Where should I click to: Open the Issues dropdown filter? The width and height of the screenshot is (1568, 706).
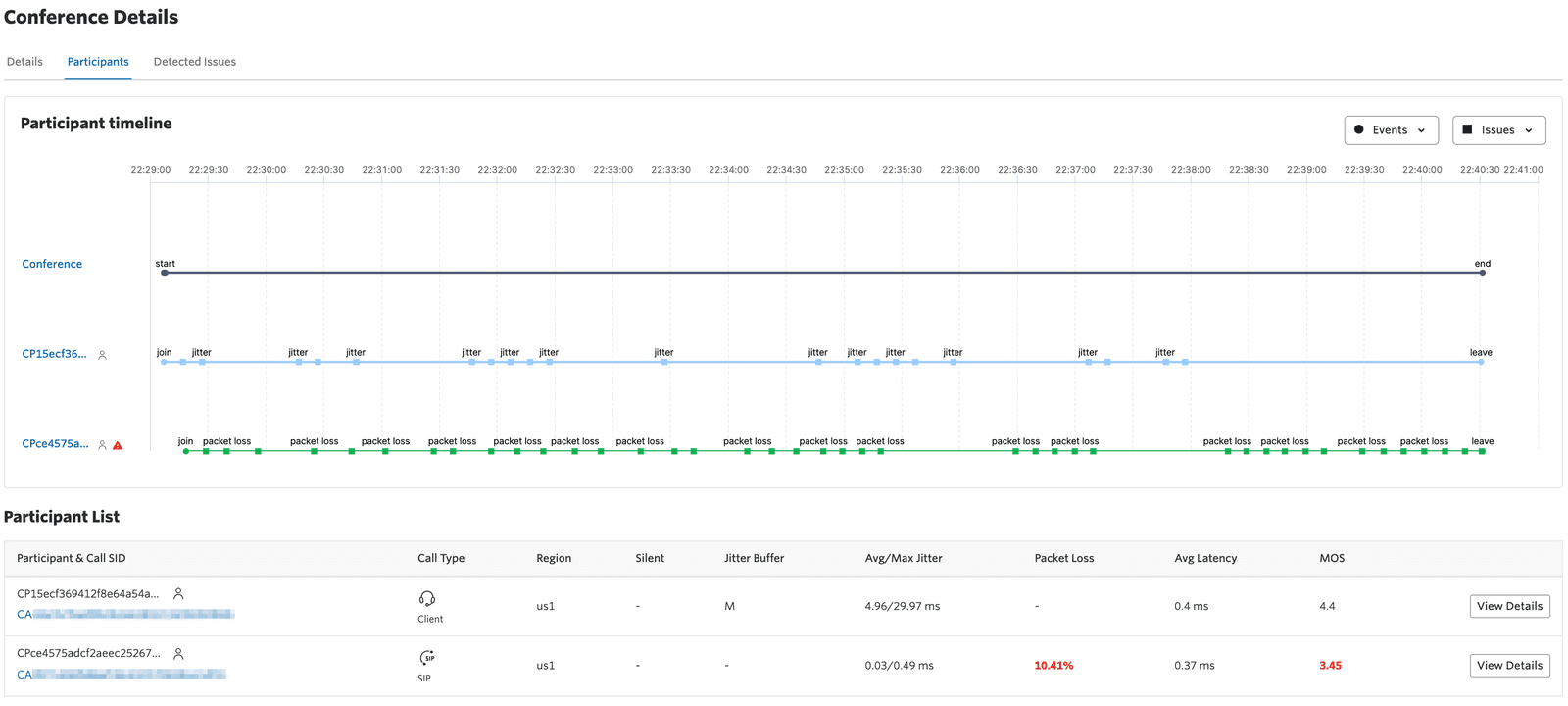[x=1498, y=130]
